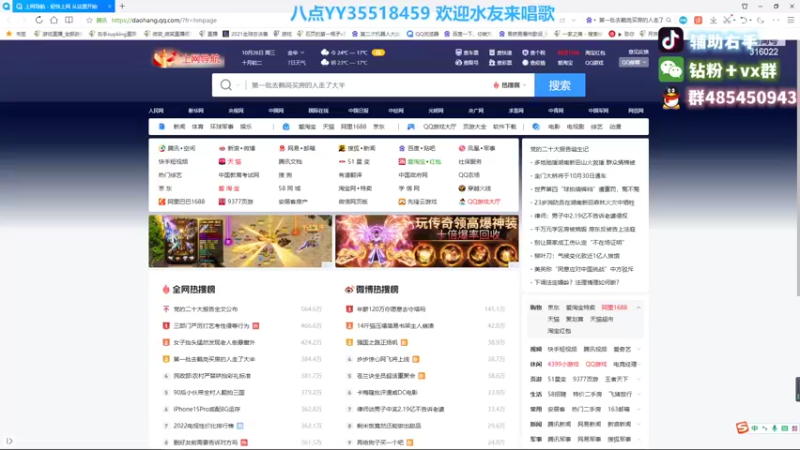800x450 pixels.
Task: Open 人民网 in the media nav row
Action: (156, 111)
